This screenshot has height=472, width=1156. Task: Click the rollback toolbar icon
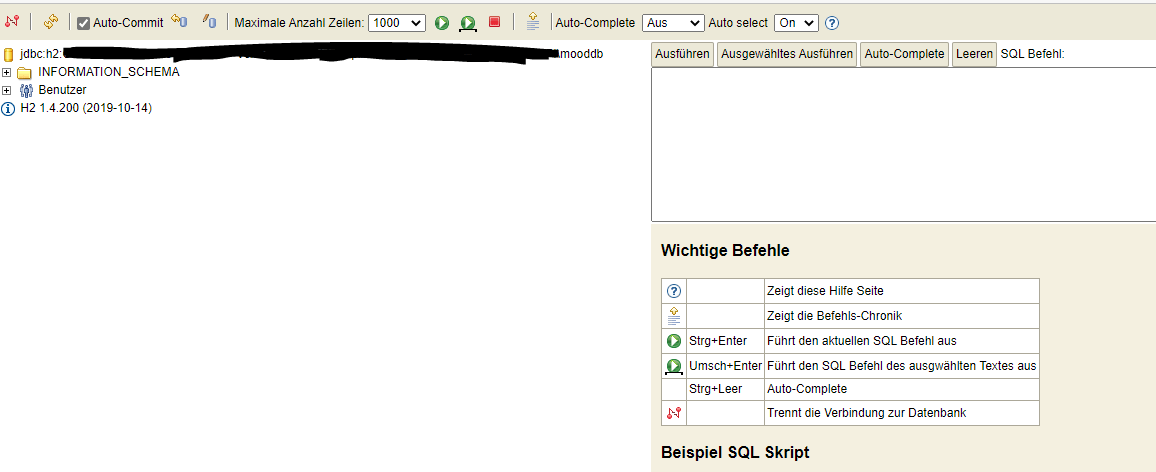point(179,21)
